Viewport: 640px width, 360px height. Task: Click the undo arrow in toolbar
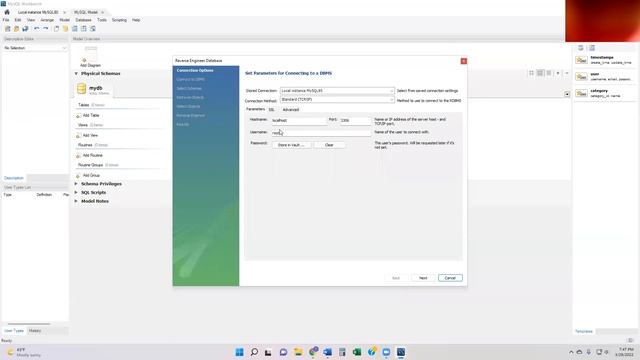37,29
